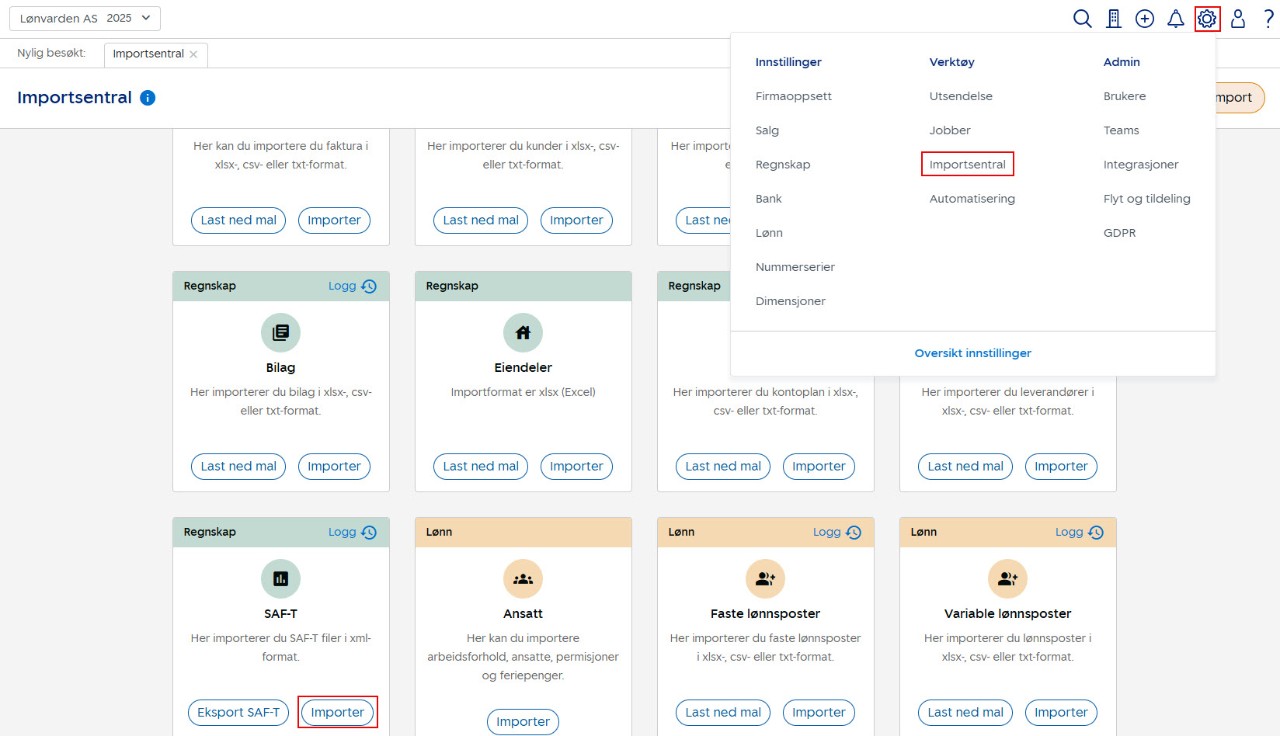
Task: Click the help question mark icon
Action: (1268, 19)
